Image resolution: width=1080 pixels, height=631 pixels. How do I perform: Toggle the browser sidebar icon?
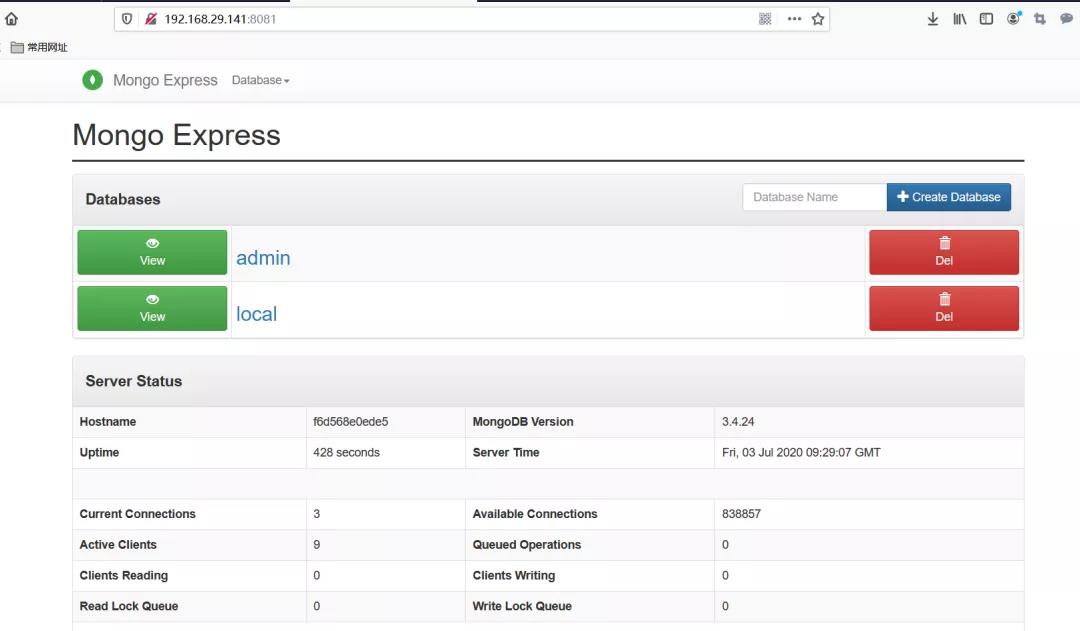pos(986,19)
